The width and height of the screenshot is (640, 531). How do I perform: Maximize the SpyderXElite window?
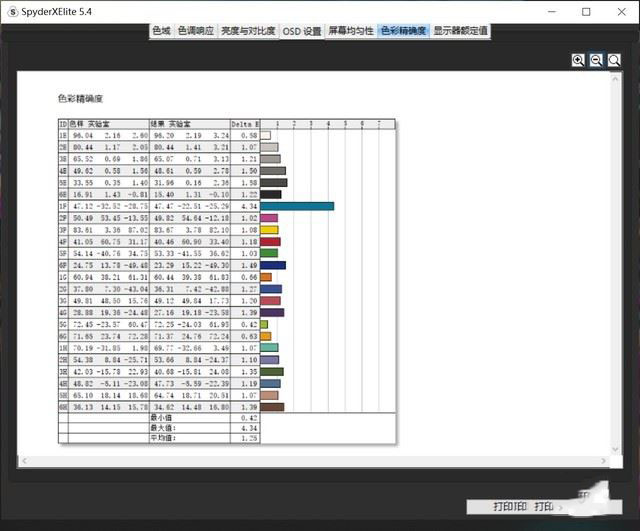[x=586, y=12]
